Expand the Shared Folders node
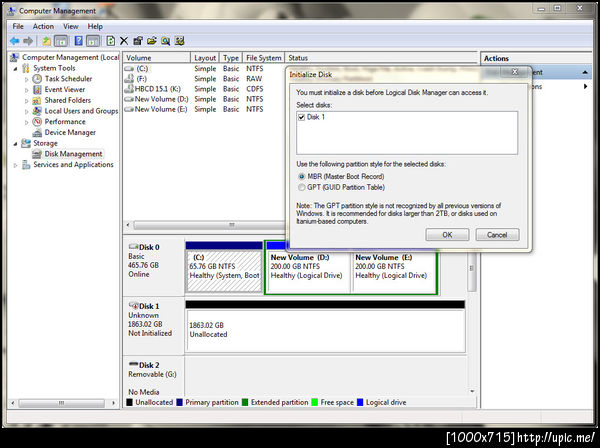The image size is (600, 448). 26,101
